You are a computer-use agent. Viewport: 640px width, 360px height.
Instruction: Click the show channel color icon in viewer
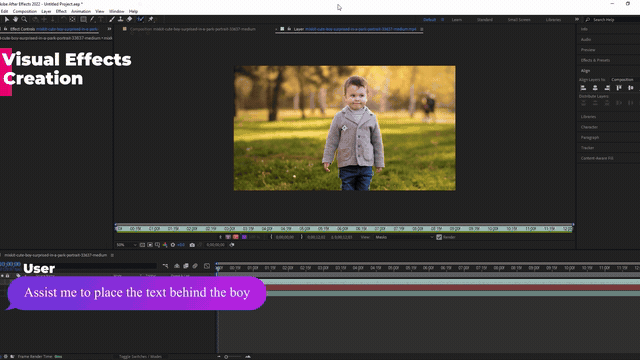click(x=165, y=245)
